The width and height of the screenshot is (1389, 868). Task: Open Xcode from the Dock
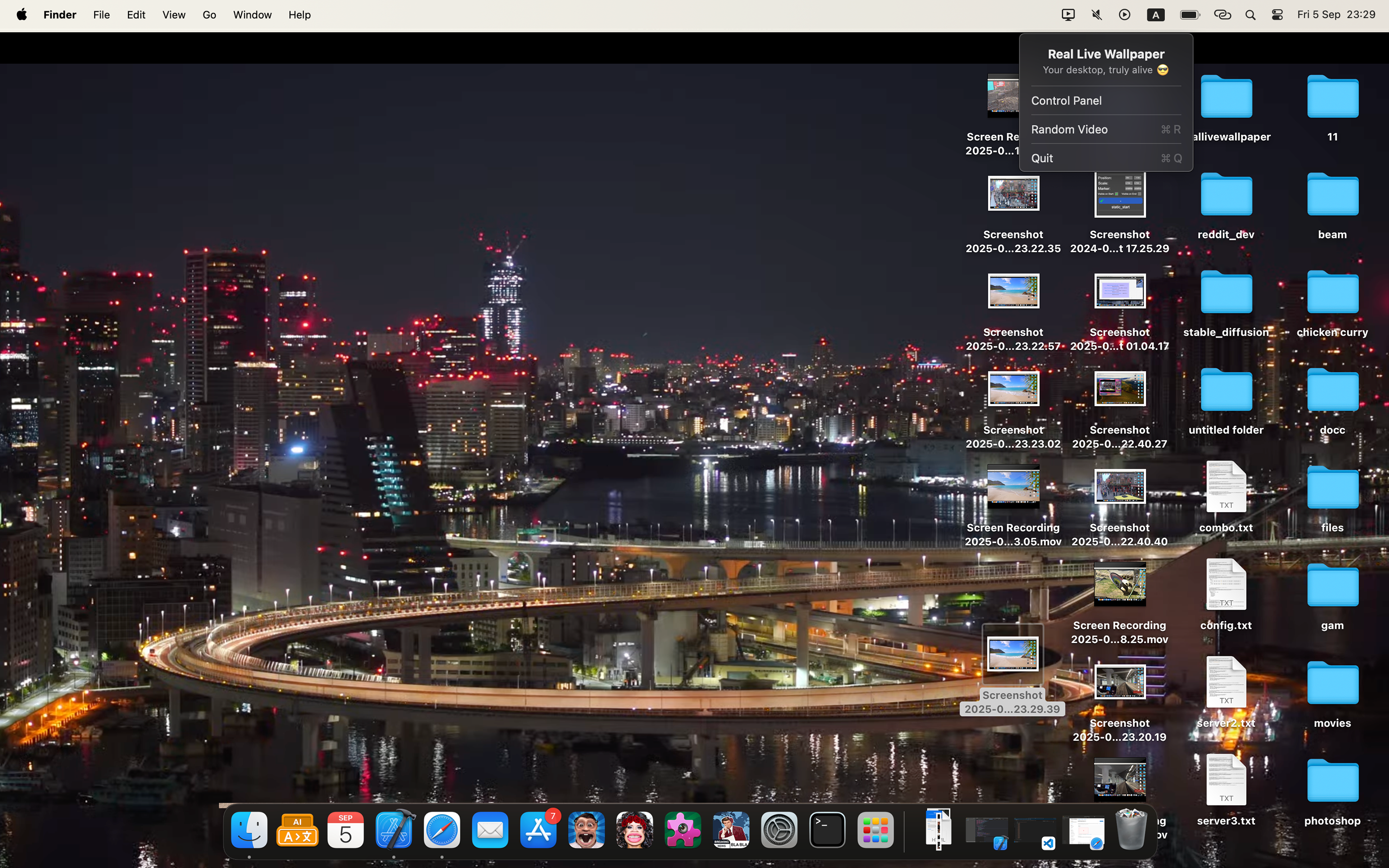(394, 829)
